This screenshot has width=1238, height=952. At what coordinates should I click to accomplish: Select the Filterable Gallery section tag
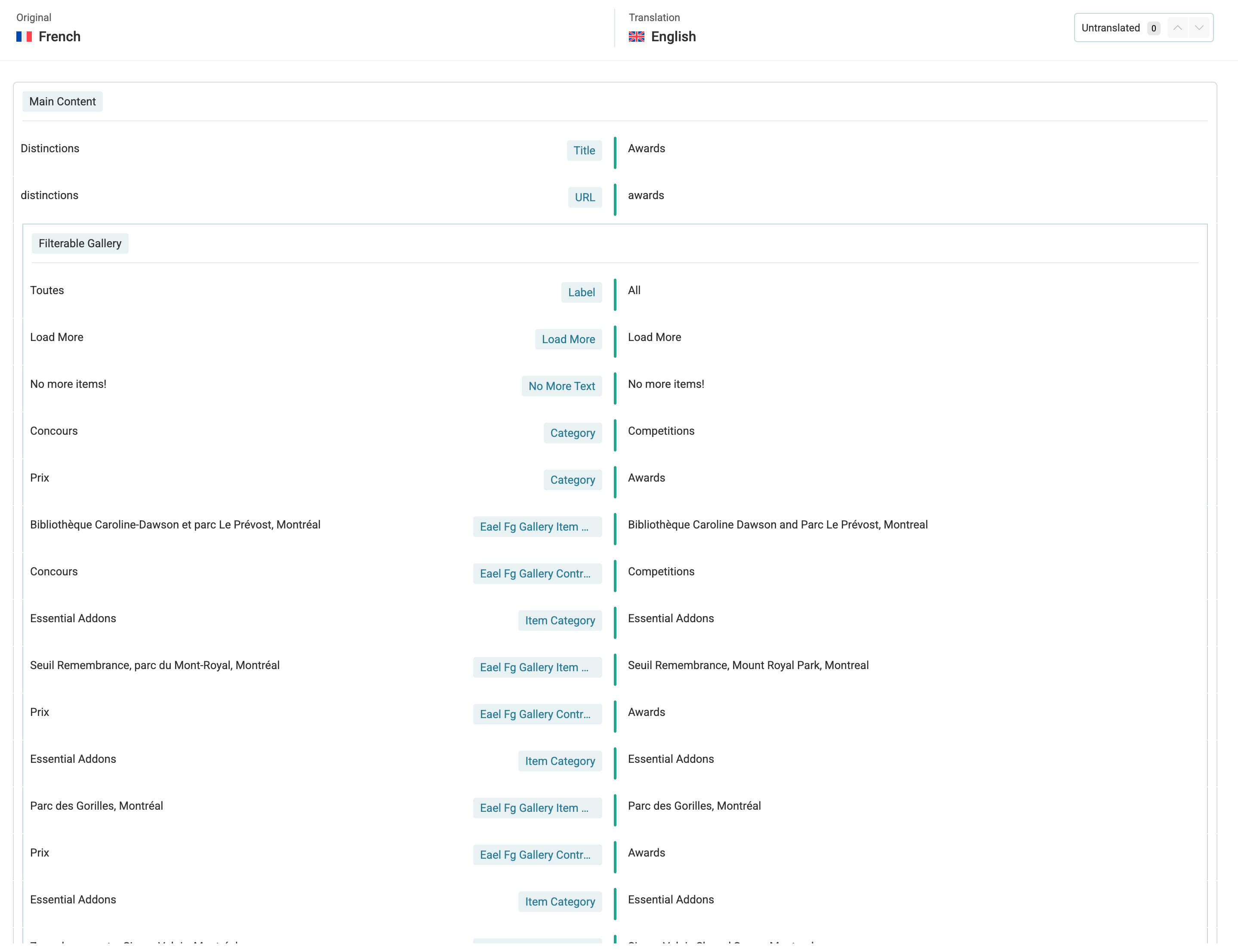80,243
